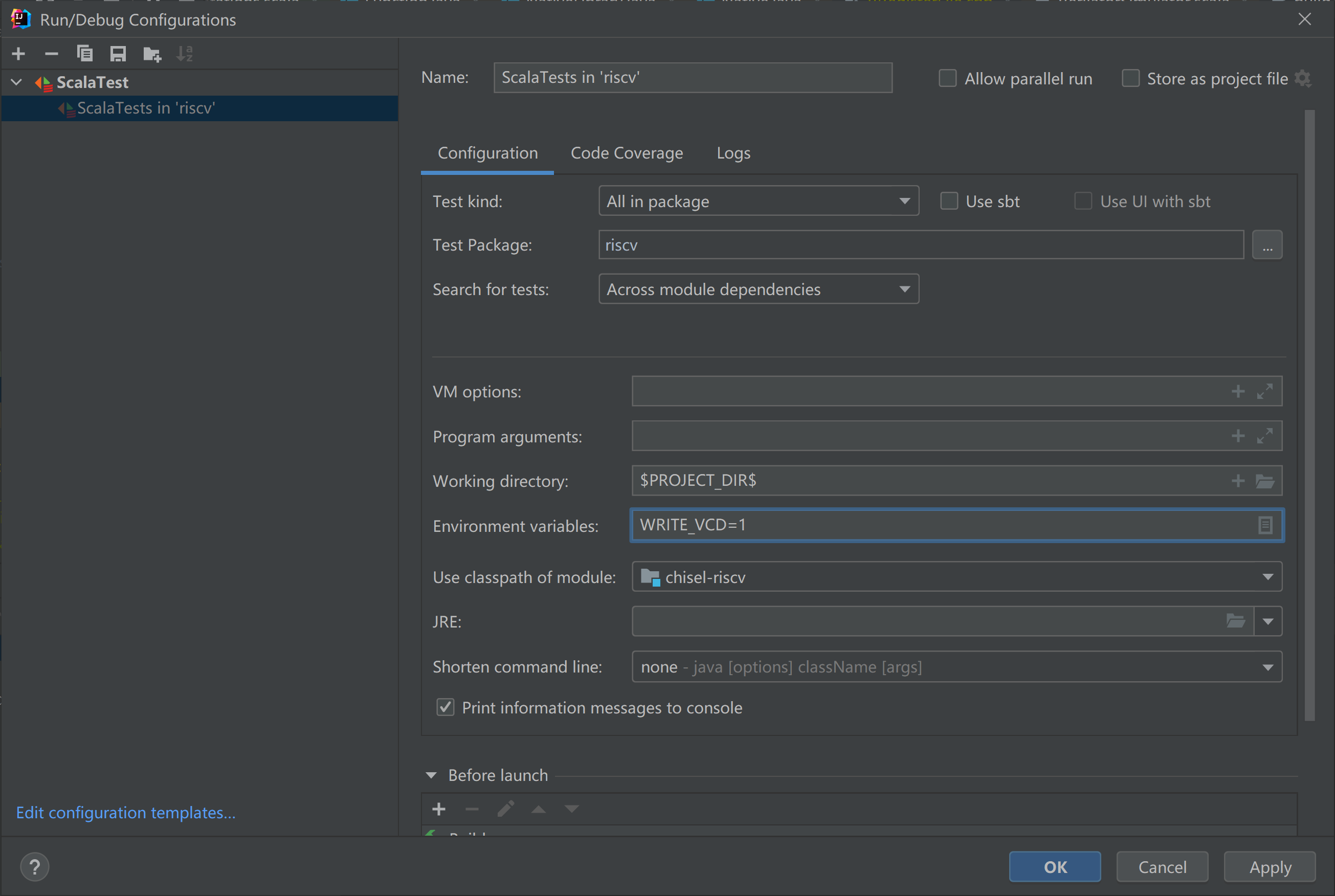Browse for Test Package with ellipsis button
This screenshot has width=1335, height=896.
pyautogui.click(x=1267, y=244)
